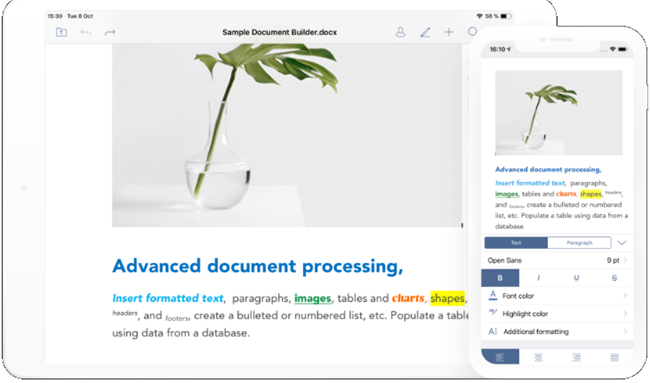
Task: Center-align text on phone
Action: [538, 357]
